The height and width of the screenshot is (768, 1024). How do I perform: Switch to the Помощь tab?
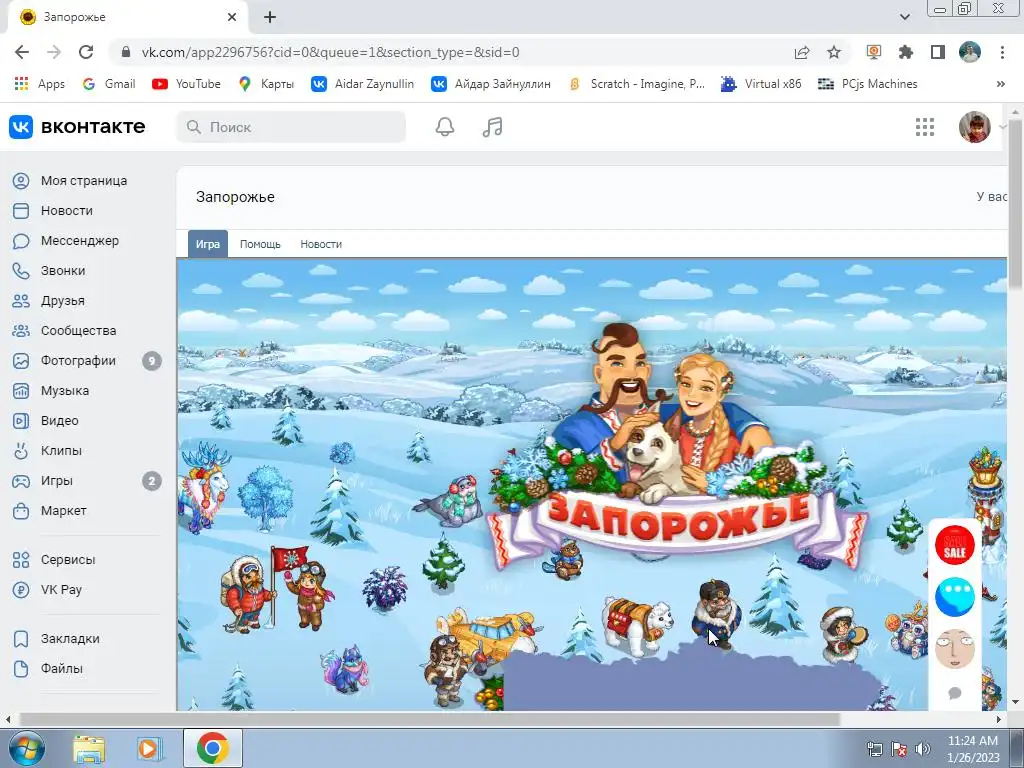(x=260, y=244)
